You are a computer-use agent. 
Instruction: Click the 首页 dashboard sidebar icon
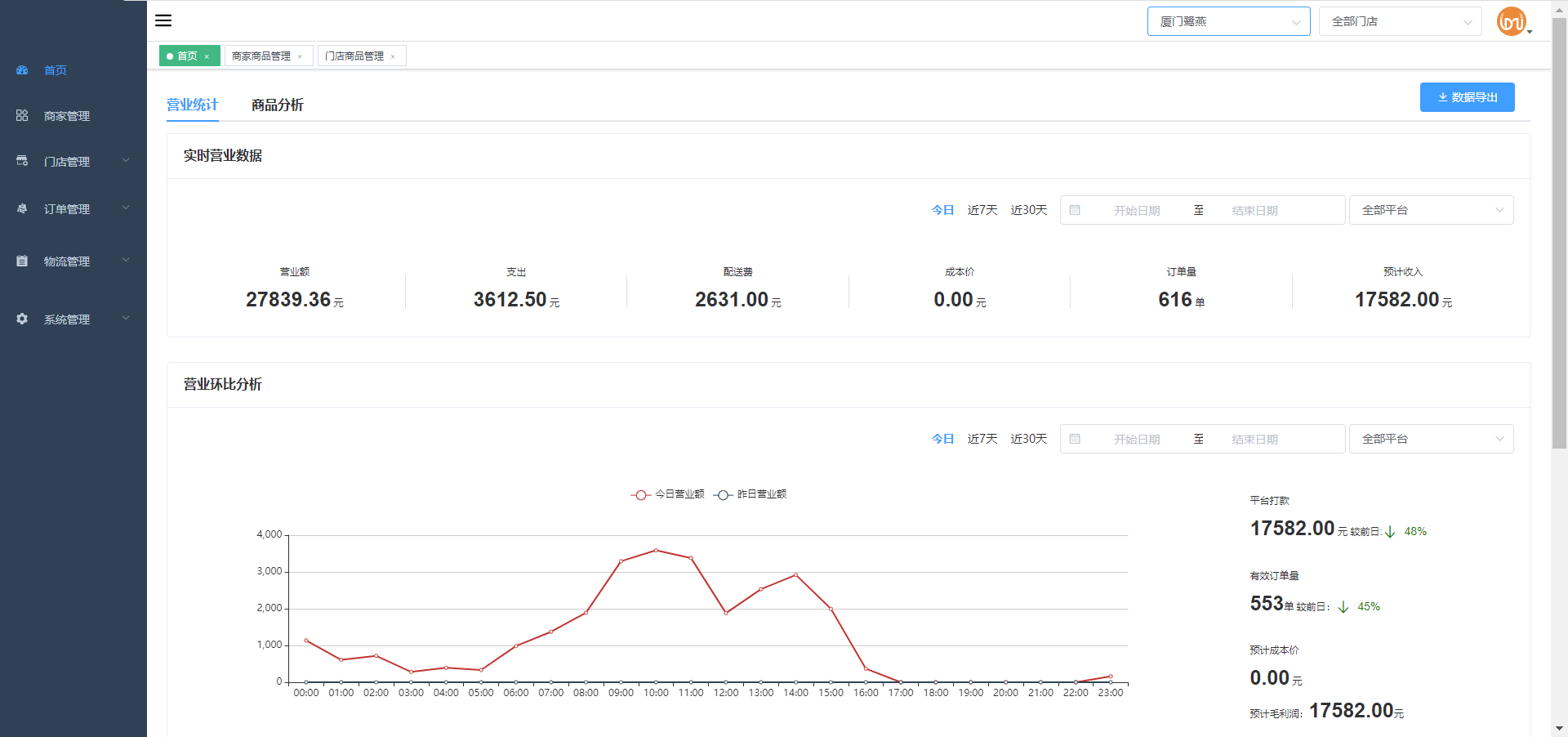(22, 70)
